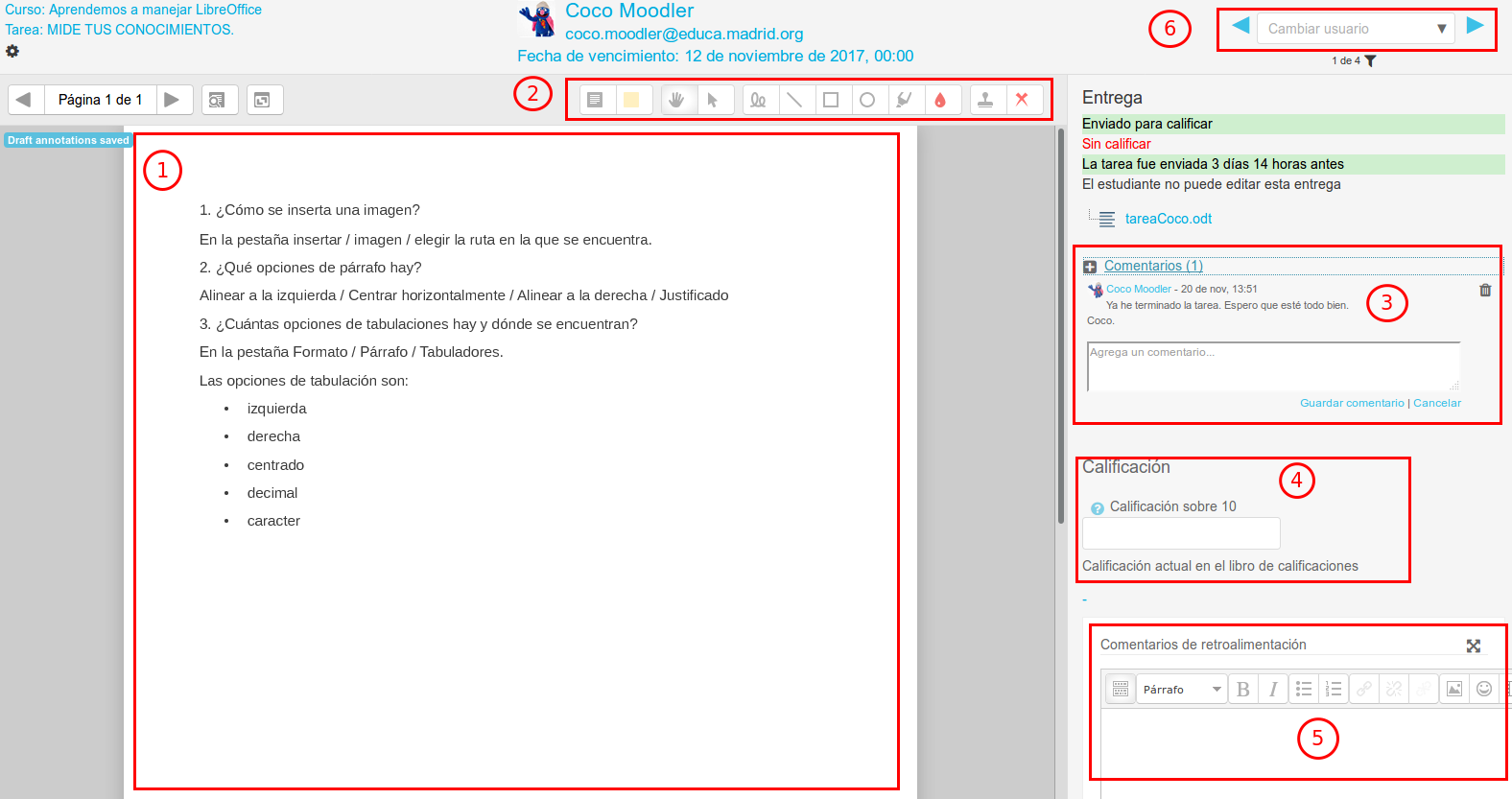Open the user filter funnel icon

[1371, 60]
